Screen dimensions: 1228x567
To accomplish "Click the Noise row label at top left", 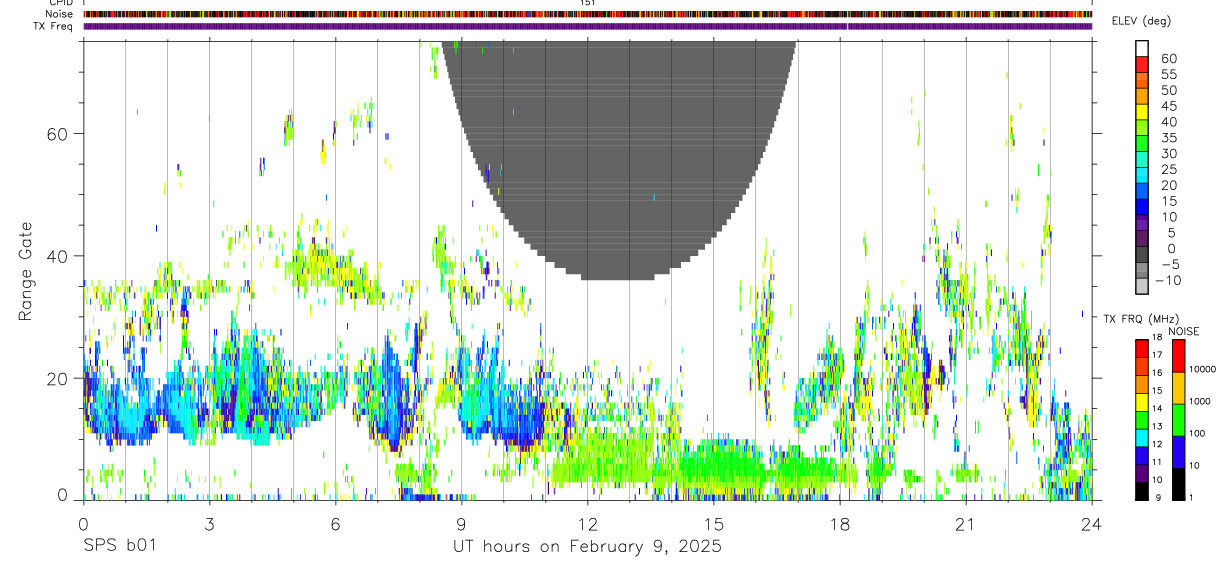I will pyautogui.click(x=61, y=14).
